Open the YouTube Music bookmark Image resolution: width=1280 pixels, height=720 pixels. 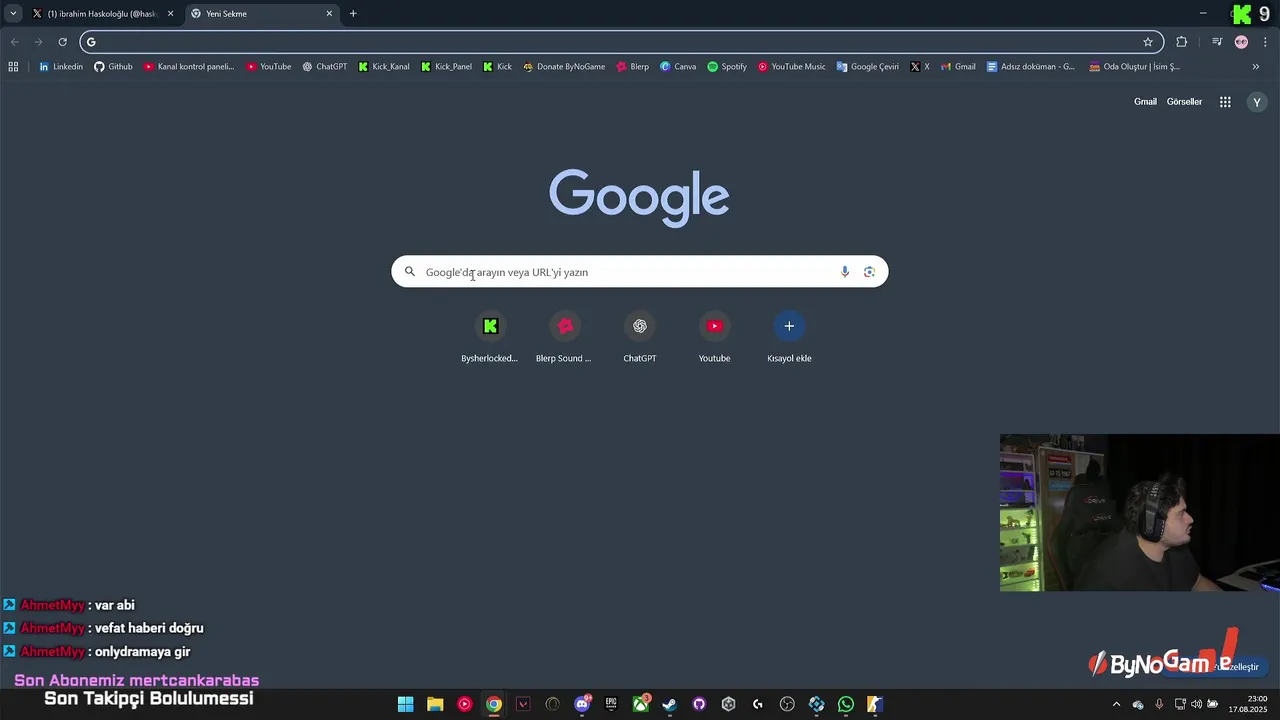[x=792, y=67]
